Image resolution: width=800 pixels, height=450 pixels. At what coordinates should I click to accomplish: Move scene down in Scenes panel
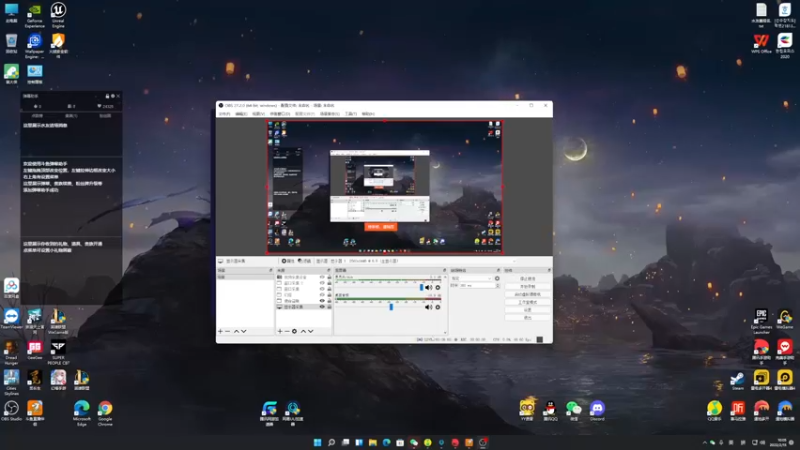click(244, 331)
